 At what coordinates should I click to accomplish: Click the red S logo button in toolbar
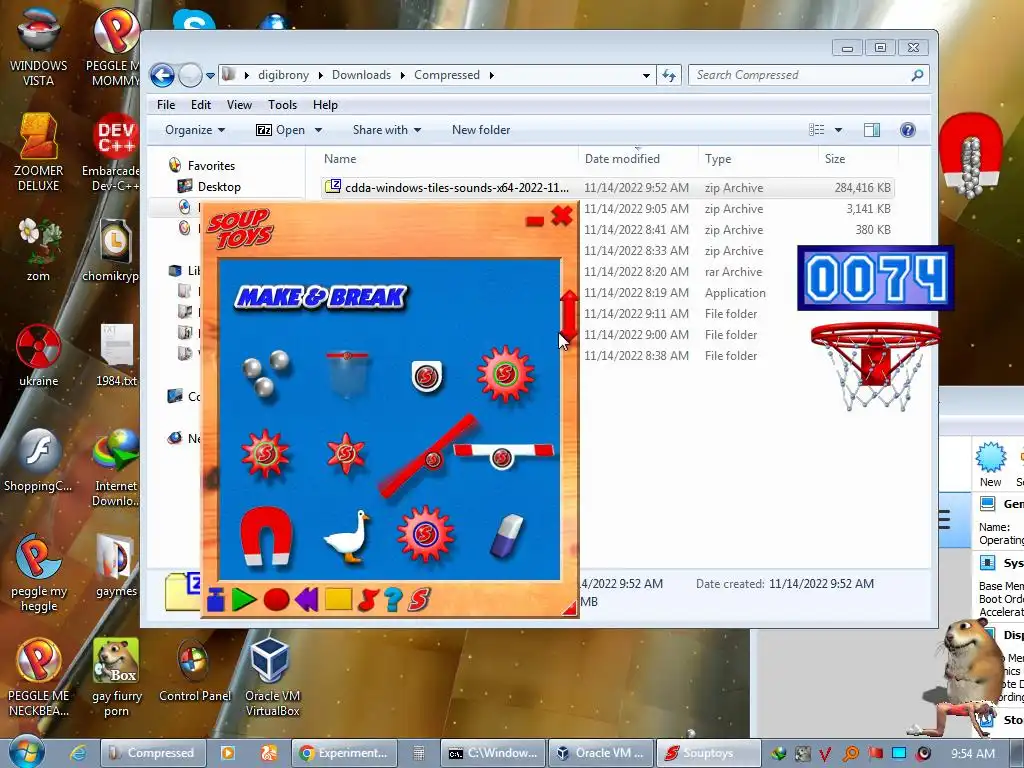click(419, 599)
